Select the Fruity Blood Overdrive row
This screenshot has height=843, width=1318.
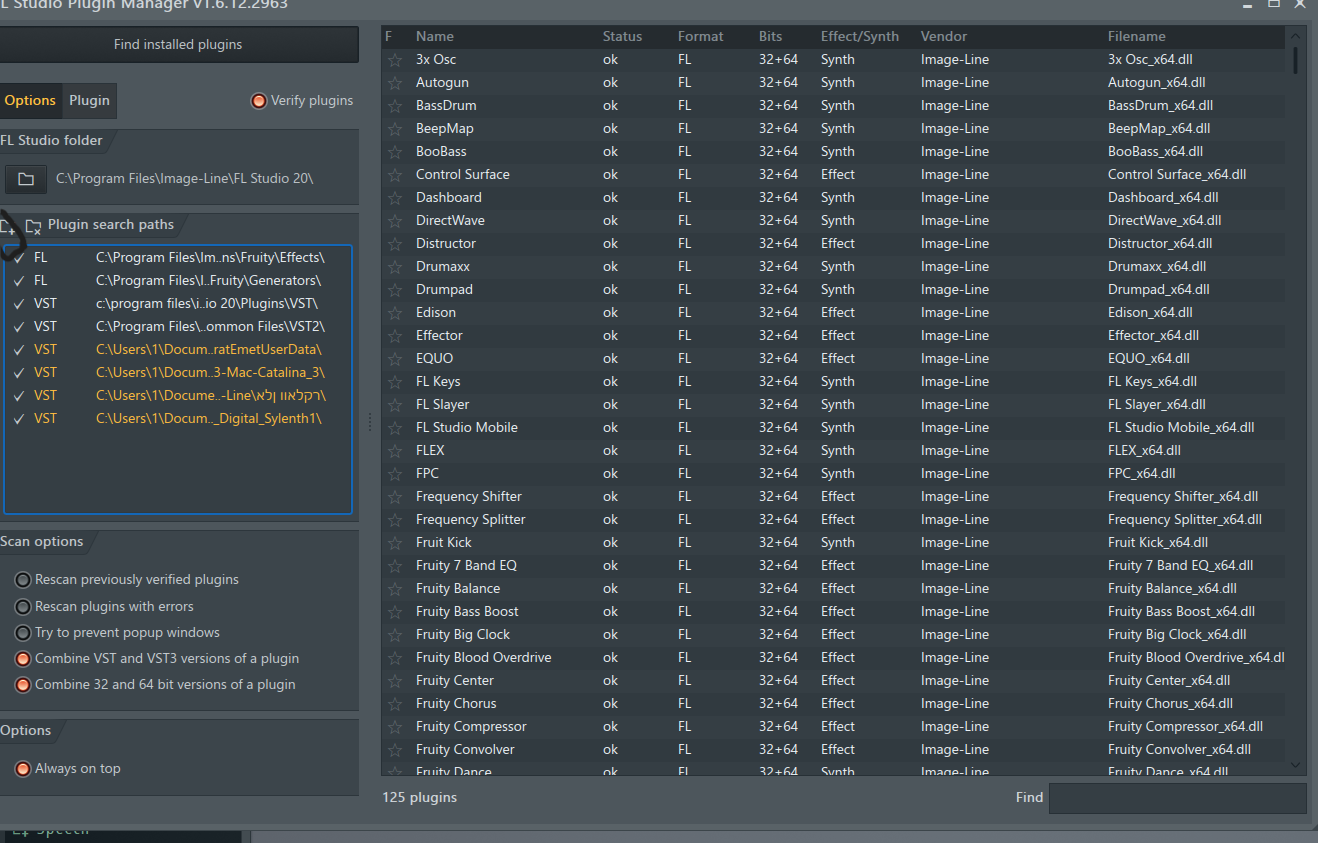coord(835,658)
